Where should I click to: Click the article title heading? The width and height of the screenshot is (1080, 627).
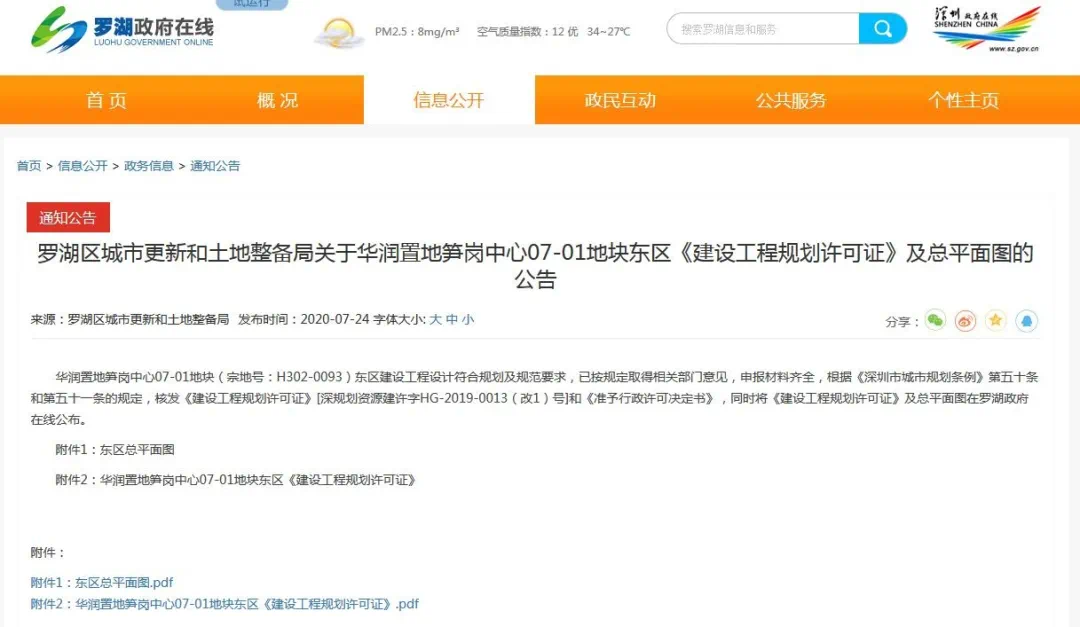click(535, 266)
